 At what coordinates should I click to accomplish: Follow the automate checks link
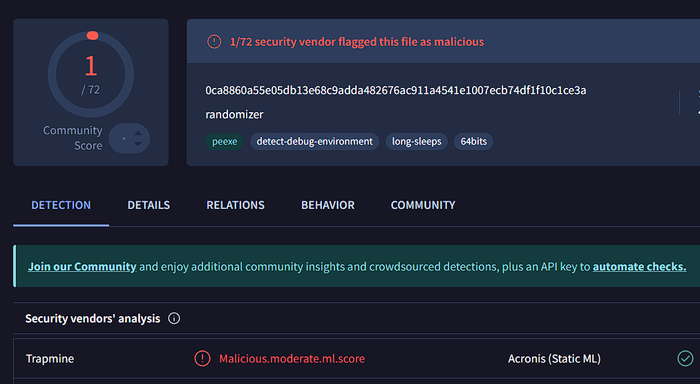(x=639, y=267)
